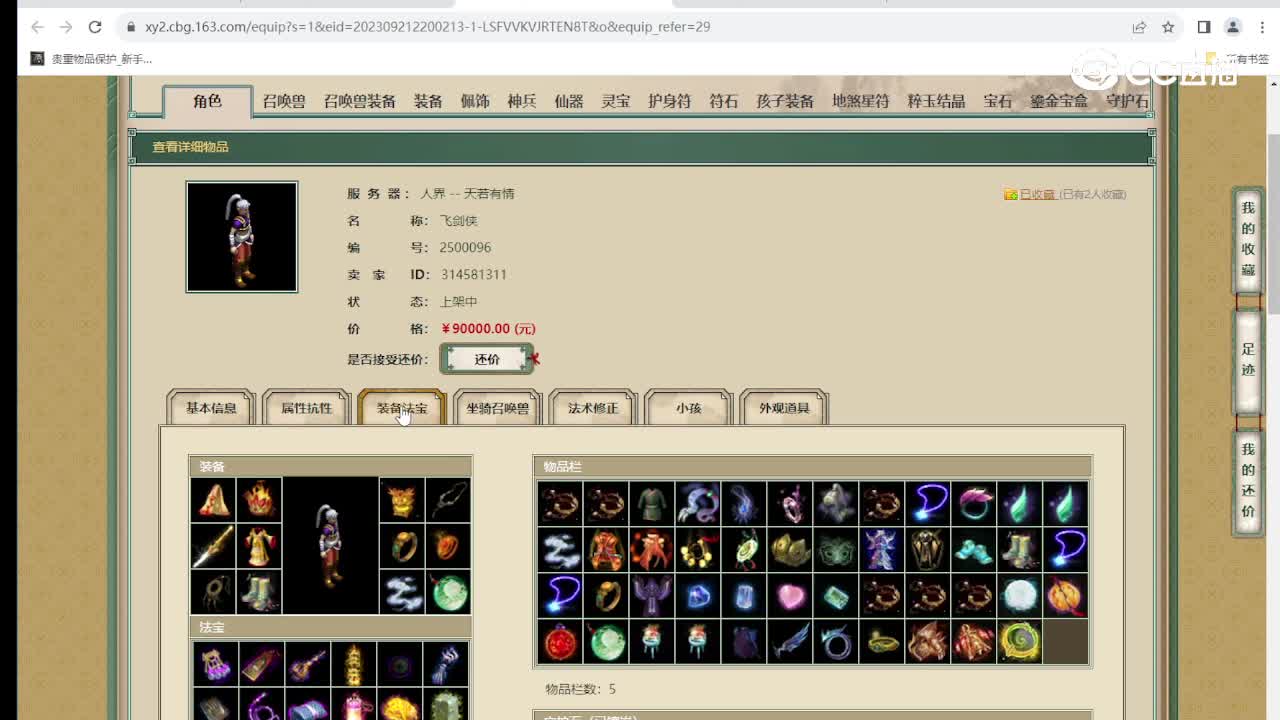Screen dimensions: 1280x720
Task: Select the pink heart gem in inventory
Action: point(790,595)
